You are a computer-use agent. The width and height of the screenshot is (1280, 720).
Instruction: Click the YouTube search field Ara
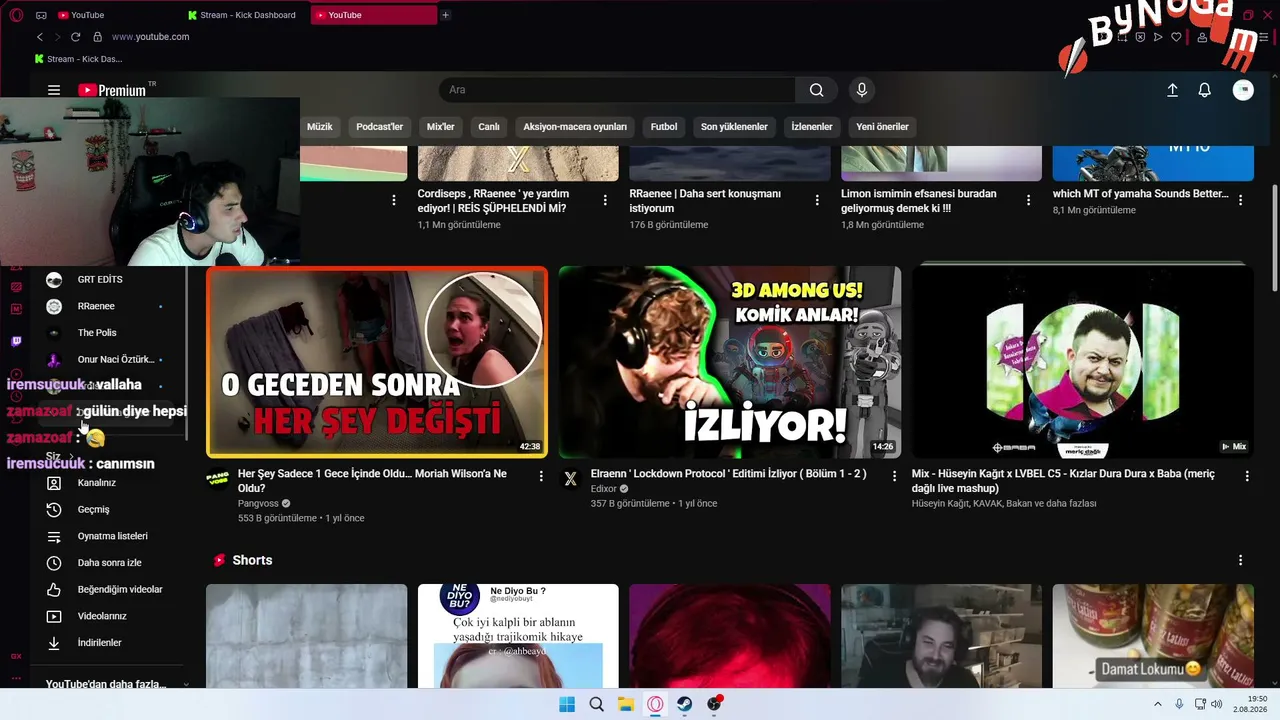[x=617, y=90]
